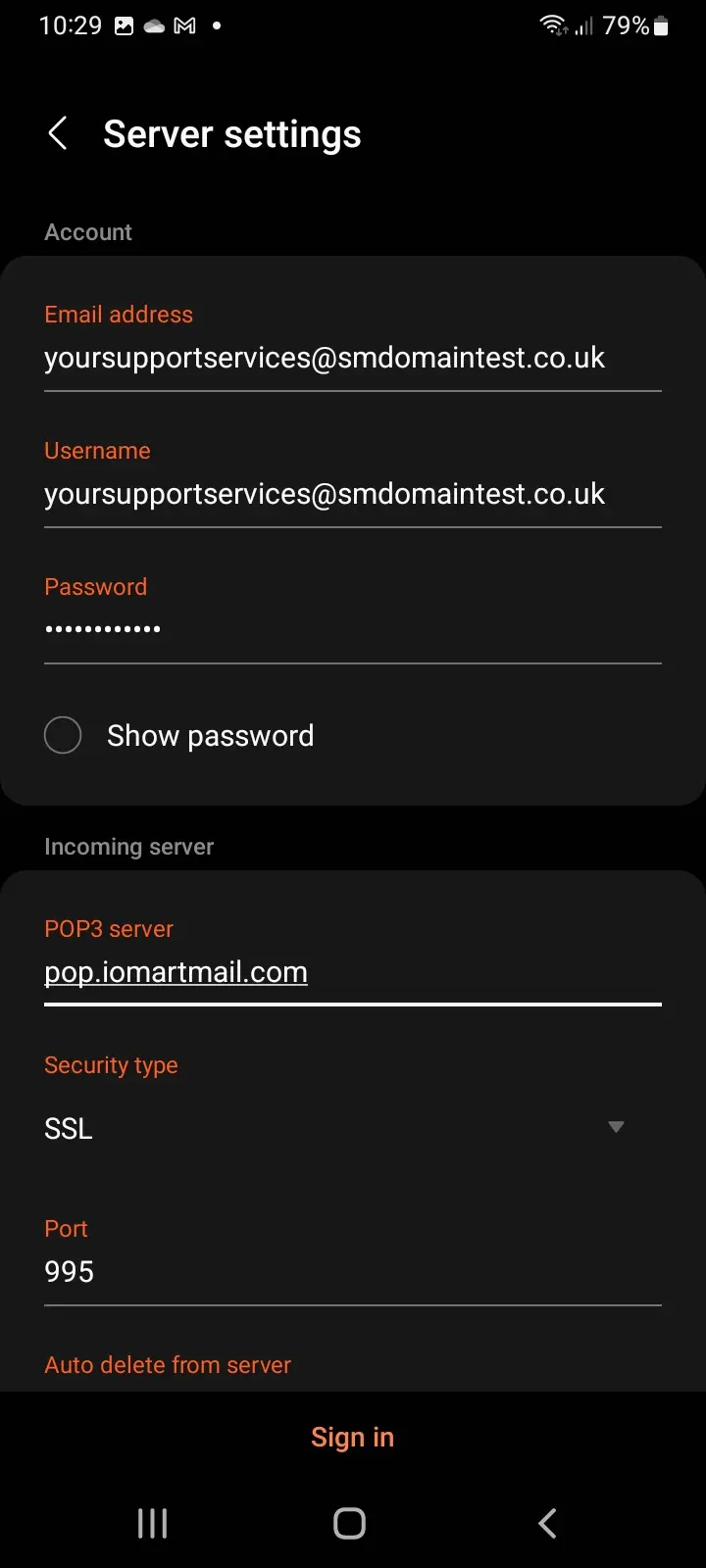Tap the back arrow beside Server settings

pyautogui.click(x=58, y=133)
